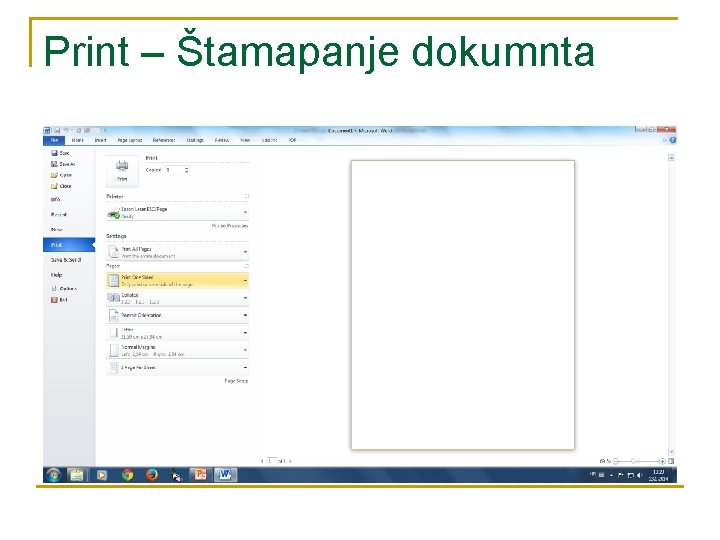The height and width of the screenshot is (540, 720).
Task: Click the blank page print preview
Action: point(463,305)
